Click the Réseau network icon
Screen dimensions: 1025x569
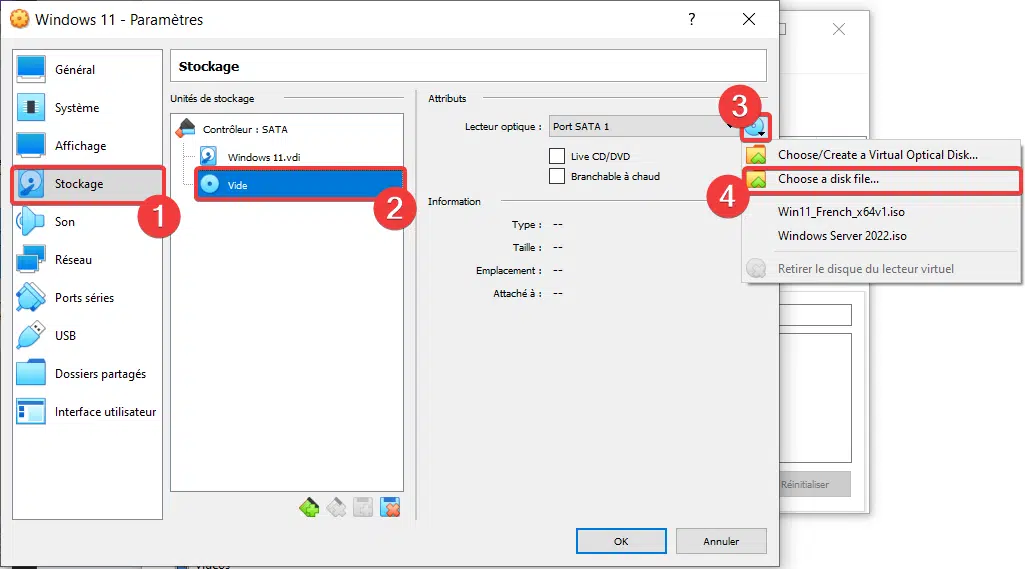click(x=31, y=260)
